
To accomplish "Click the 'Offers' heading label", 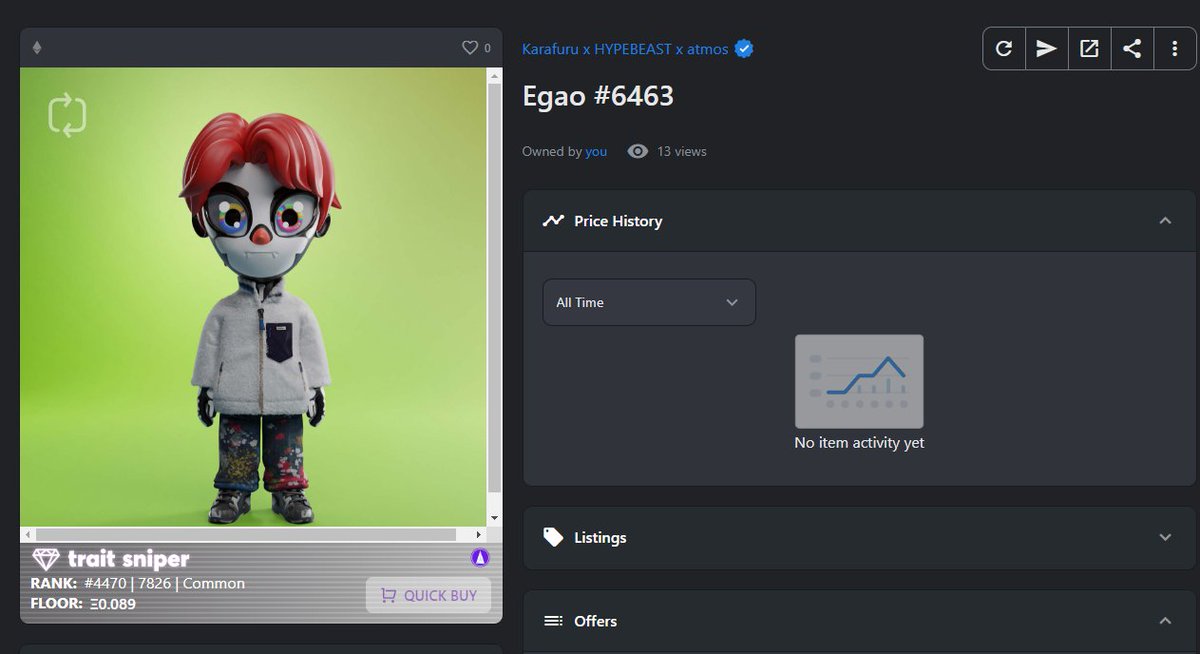I will (x=595, y=621).
